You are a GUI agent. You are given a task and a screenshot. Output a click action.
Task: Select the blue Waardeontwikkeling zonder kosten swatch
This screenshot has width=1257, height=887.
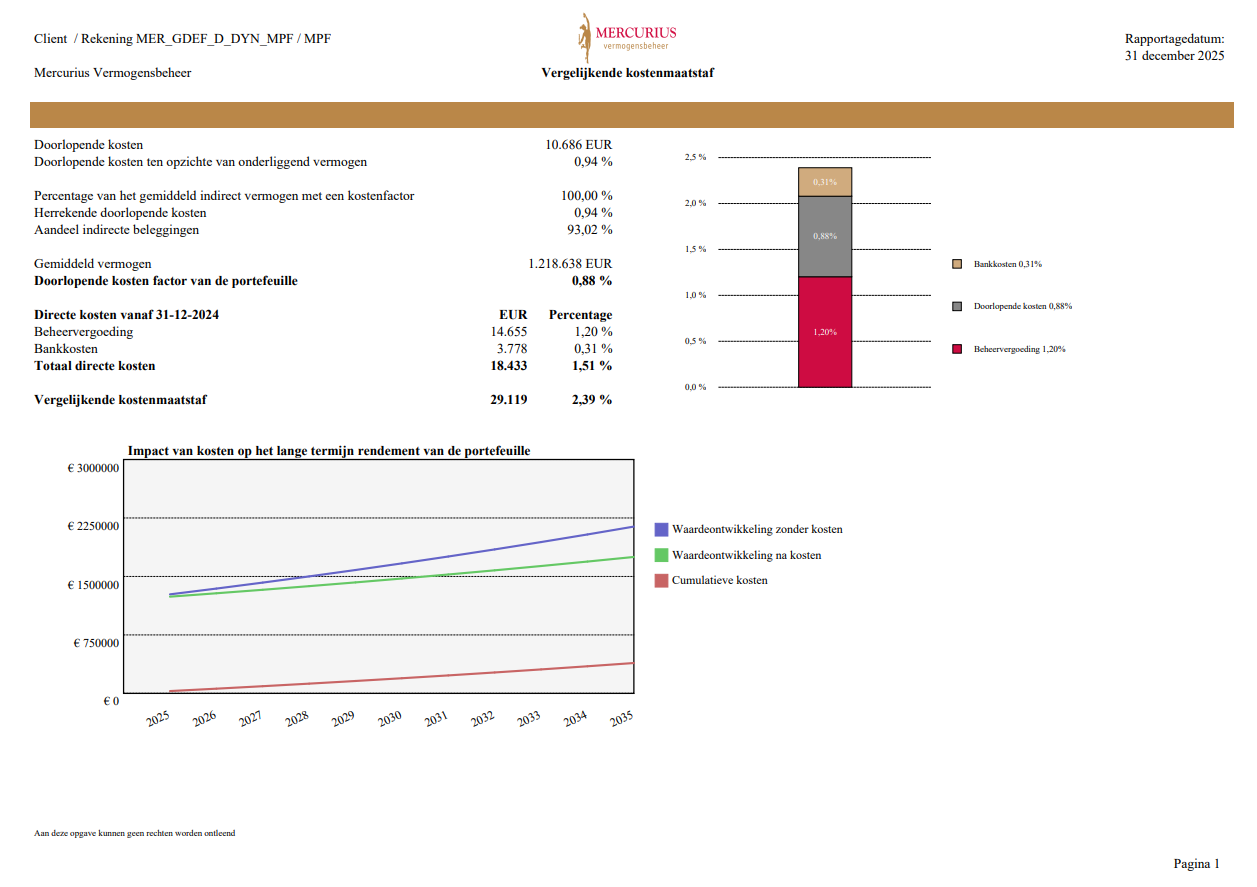(661, 529)
